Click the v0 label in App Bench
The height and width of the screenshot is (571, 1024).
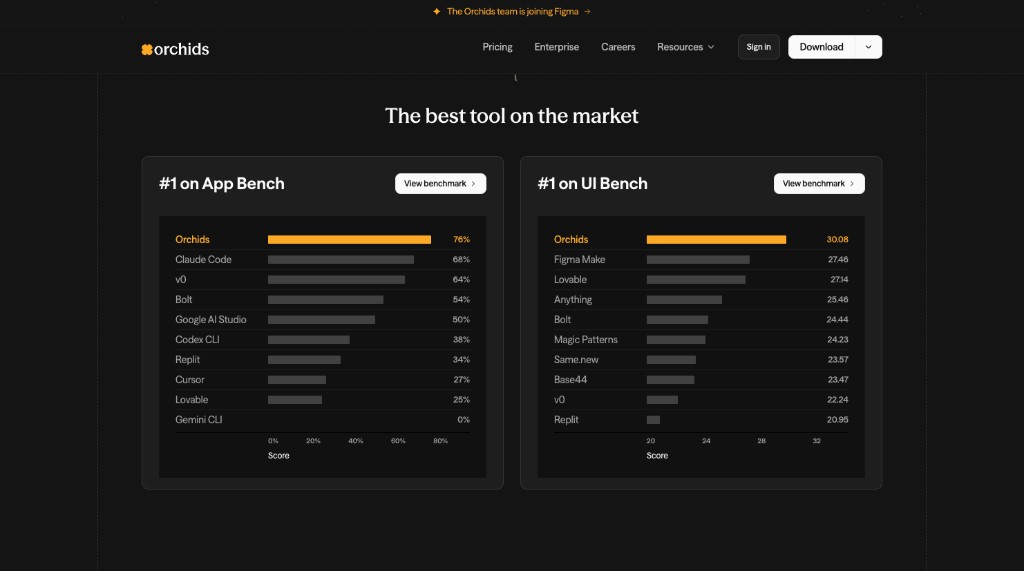181,280
